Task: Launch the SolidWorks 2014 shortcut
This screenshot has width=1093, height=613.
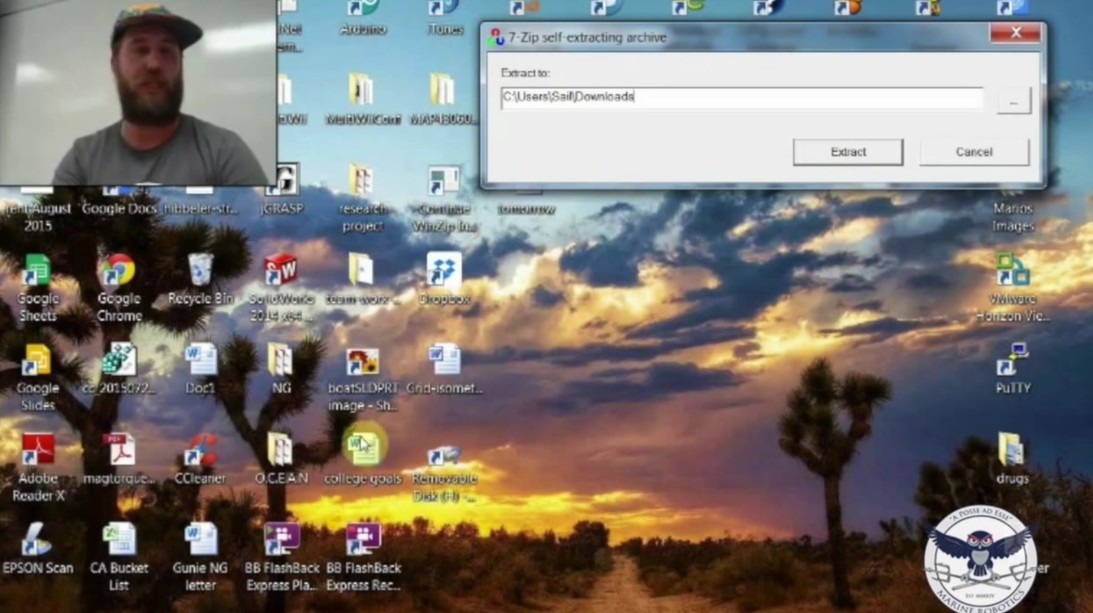Action: [x=280, y=272]
